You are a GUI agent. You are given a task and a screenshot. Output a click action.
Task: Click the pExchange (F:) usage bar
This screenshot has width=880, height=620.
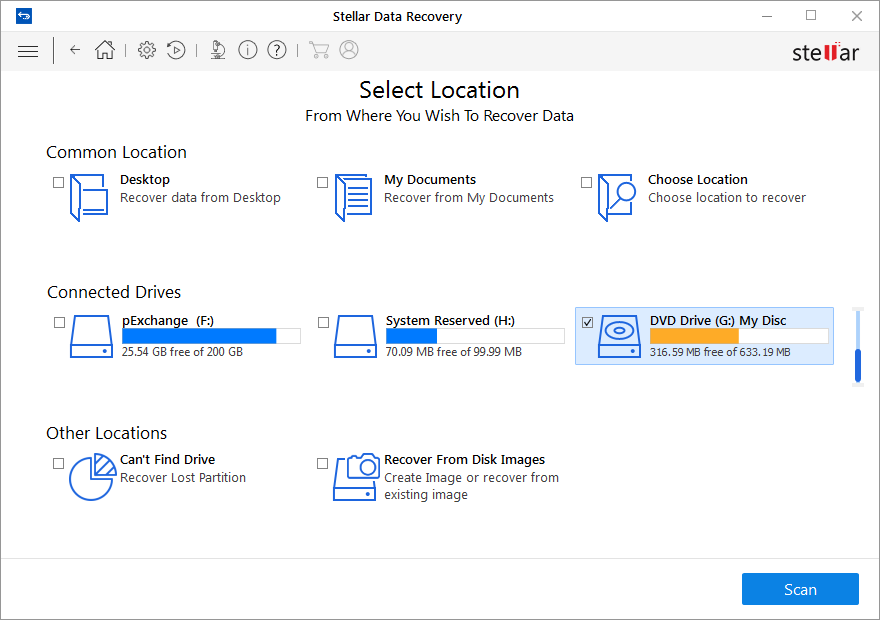click(211, 336)
